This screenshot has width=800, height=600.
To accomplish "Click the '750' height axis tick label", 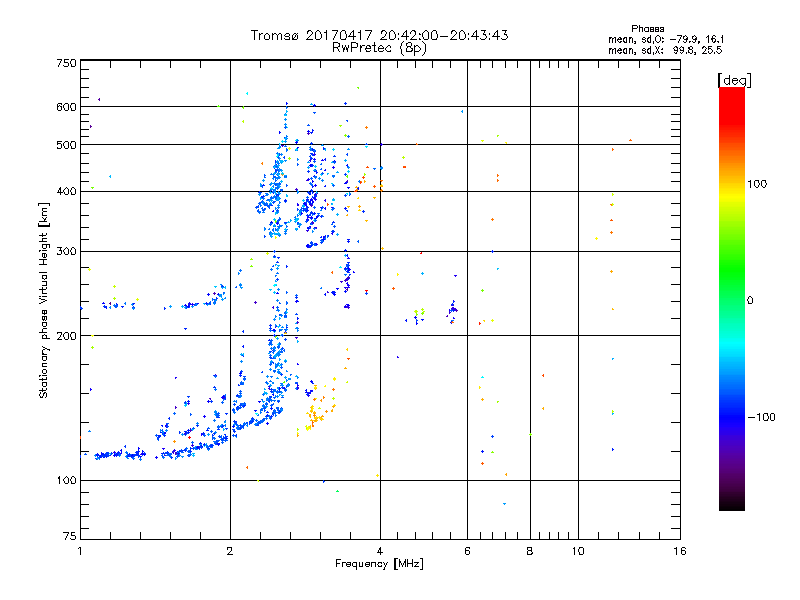I will [x=66, y=63].
